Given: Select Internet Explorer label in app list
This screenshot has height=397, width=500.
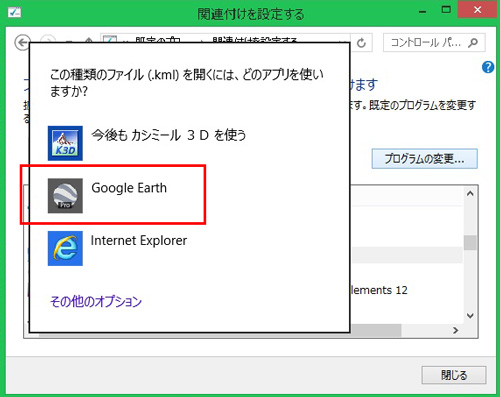Looking at the screenshot, I should click(x=139, y=241).
